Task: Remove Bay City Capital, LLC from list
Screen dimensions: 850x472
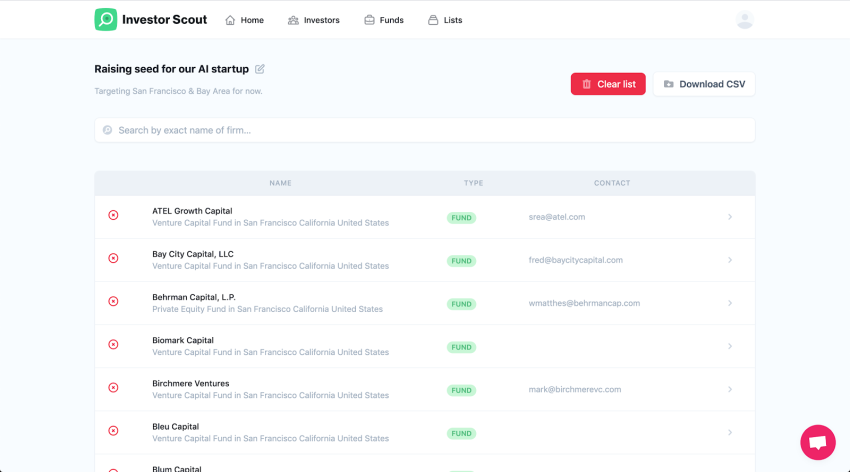Action: click(x=113, y=259)
